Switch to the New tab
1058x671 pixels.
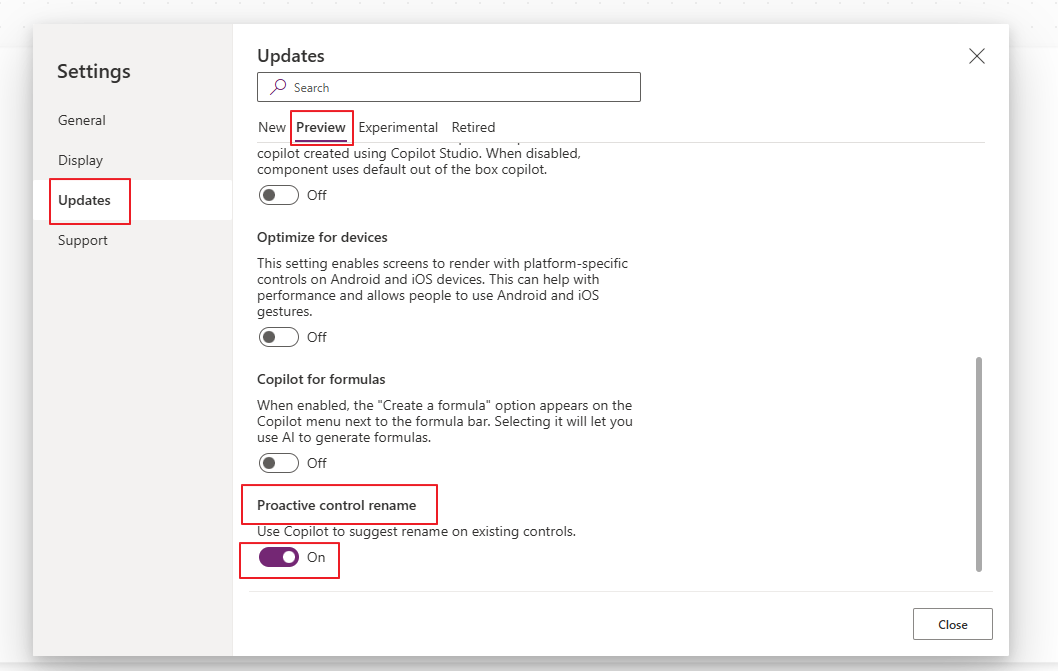(x=271, y=127)
